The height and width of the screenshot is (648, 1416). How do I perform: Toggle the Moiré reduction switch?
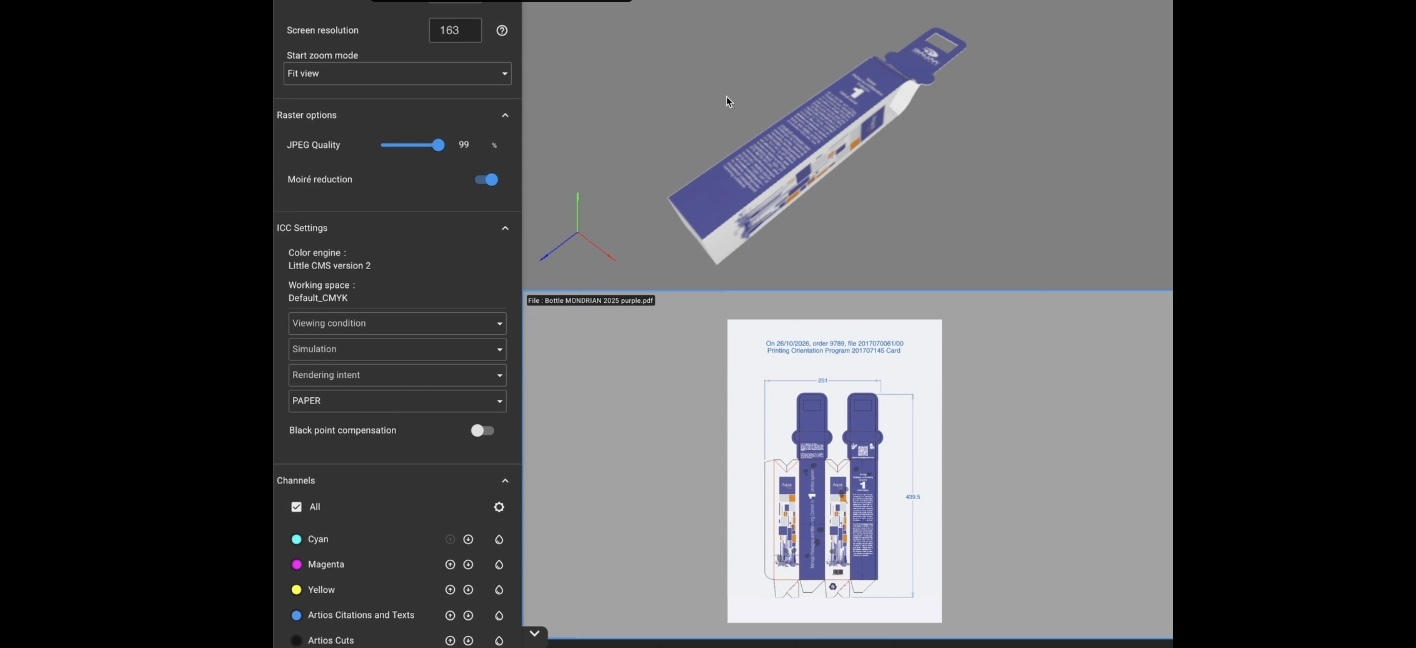click(x=486, y=180)
